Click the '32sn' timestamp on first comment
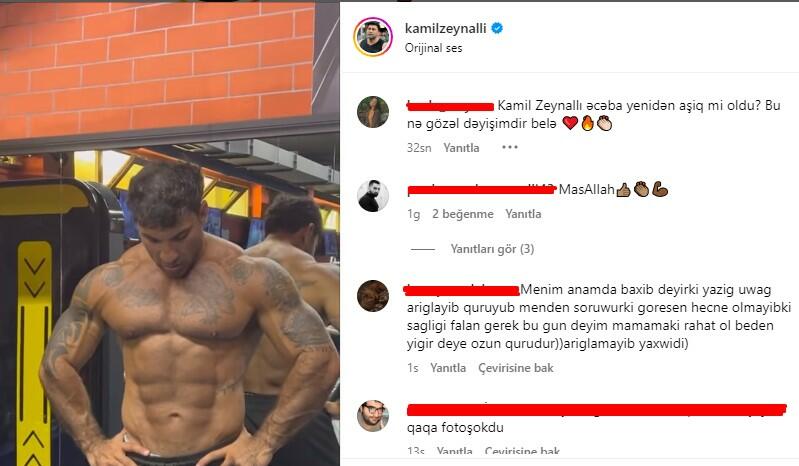Screen dimensions: 799x466 coord(419,148)
